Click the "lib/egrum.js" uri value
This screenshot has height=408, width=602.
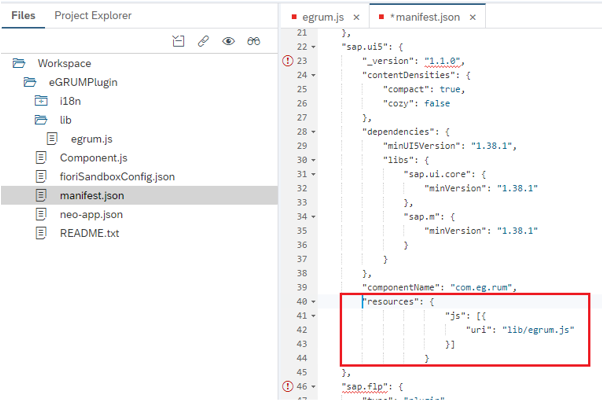[538, 330]
